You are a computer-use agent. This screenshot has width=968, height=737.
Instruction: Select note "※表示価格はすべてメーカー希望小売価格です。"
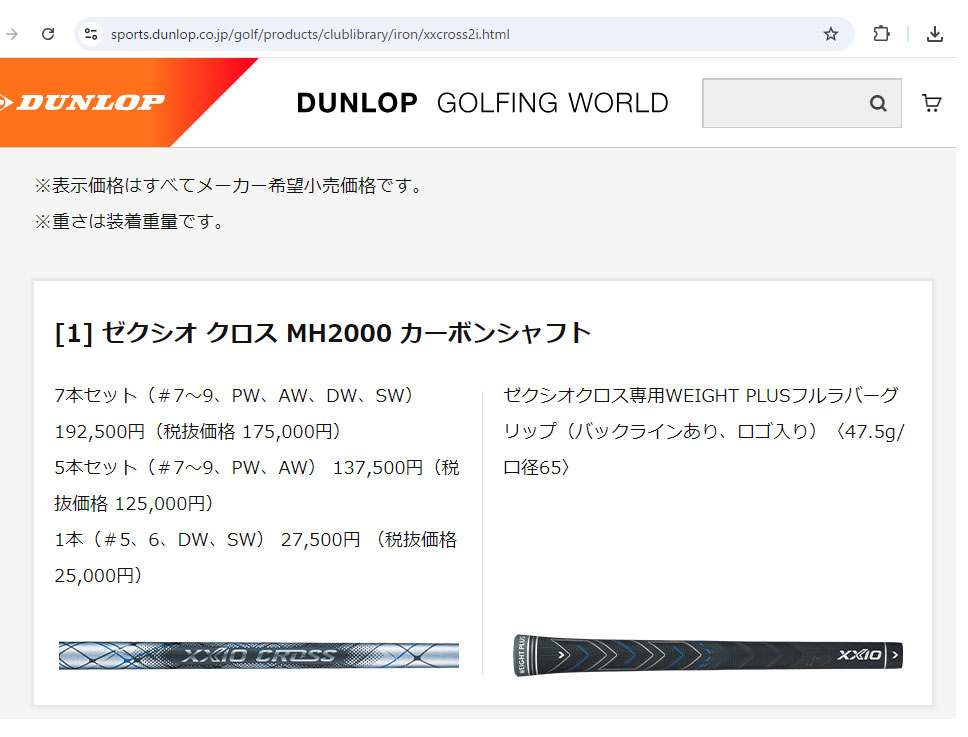[228, 185]
